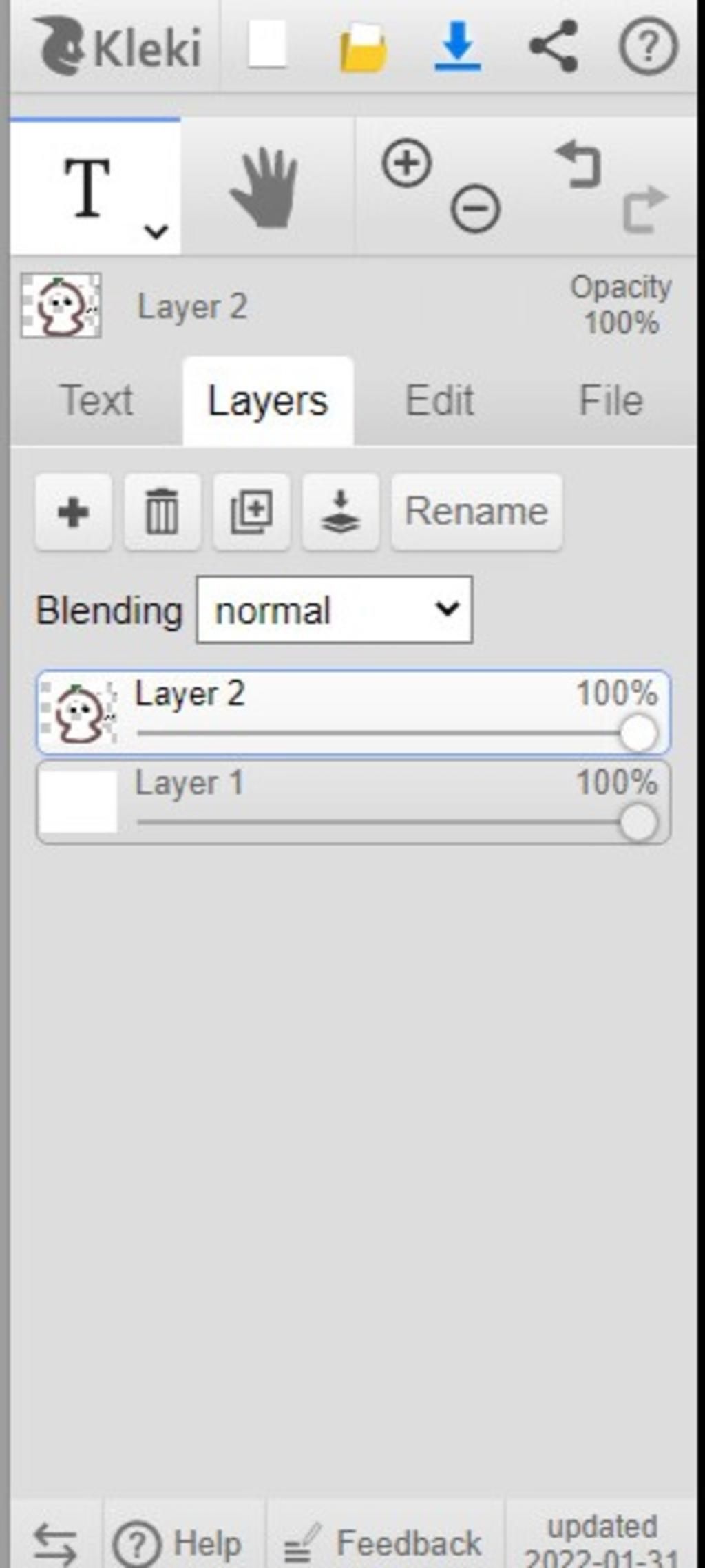705x1568 pixels.
Task: Click the share icon
Action: pyautogui.click(x=553, y=47)
